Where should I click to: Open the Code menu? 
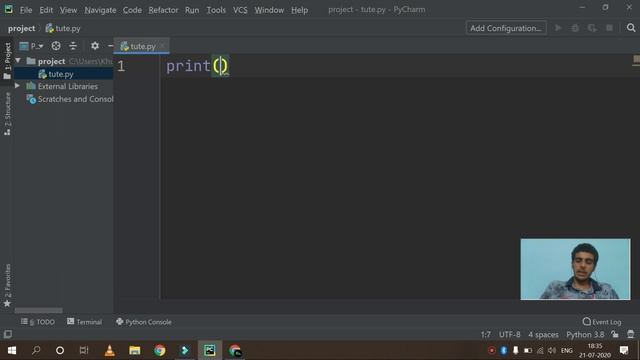click(x=132, y=10)
